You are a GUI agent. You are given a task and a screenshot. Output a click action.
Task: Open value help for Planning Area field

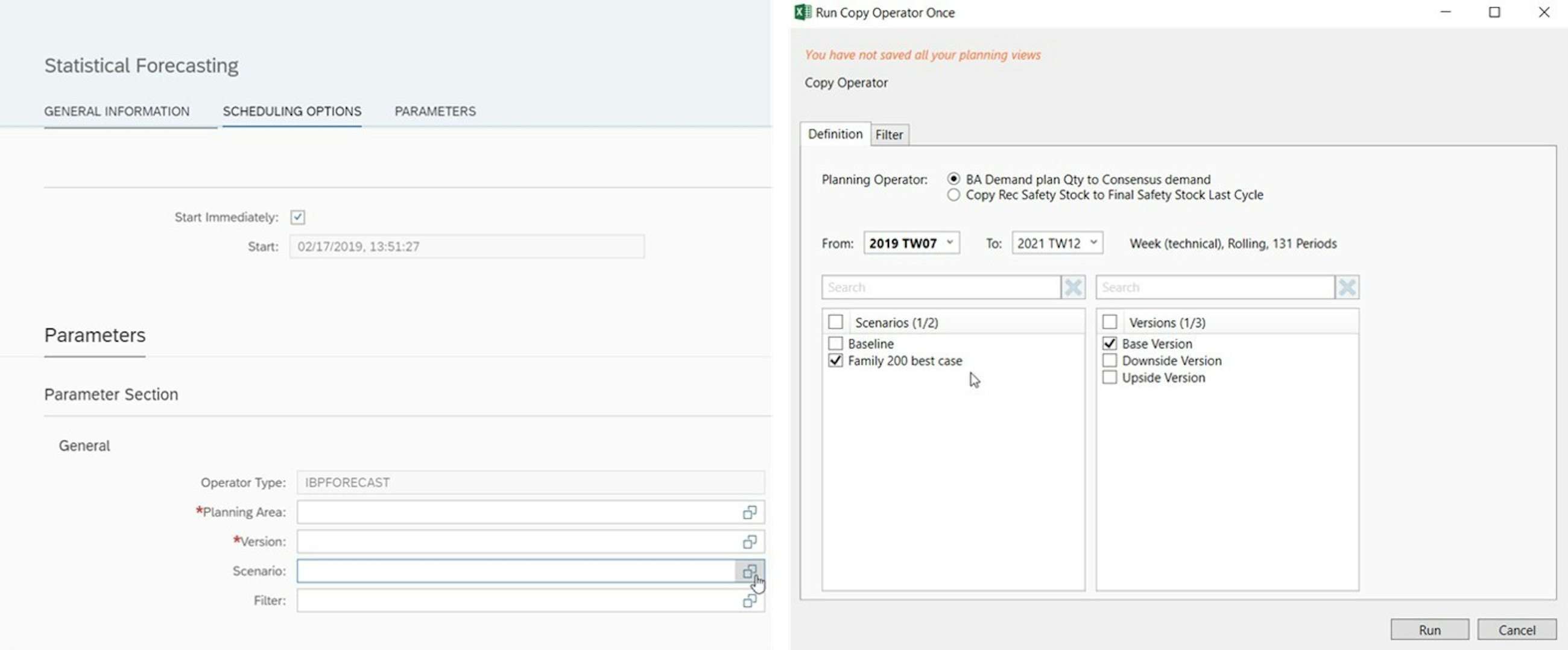click(x=750, y=512)
